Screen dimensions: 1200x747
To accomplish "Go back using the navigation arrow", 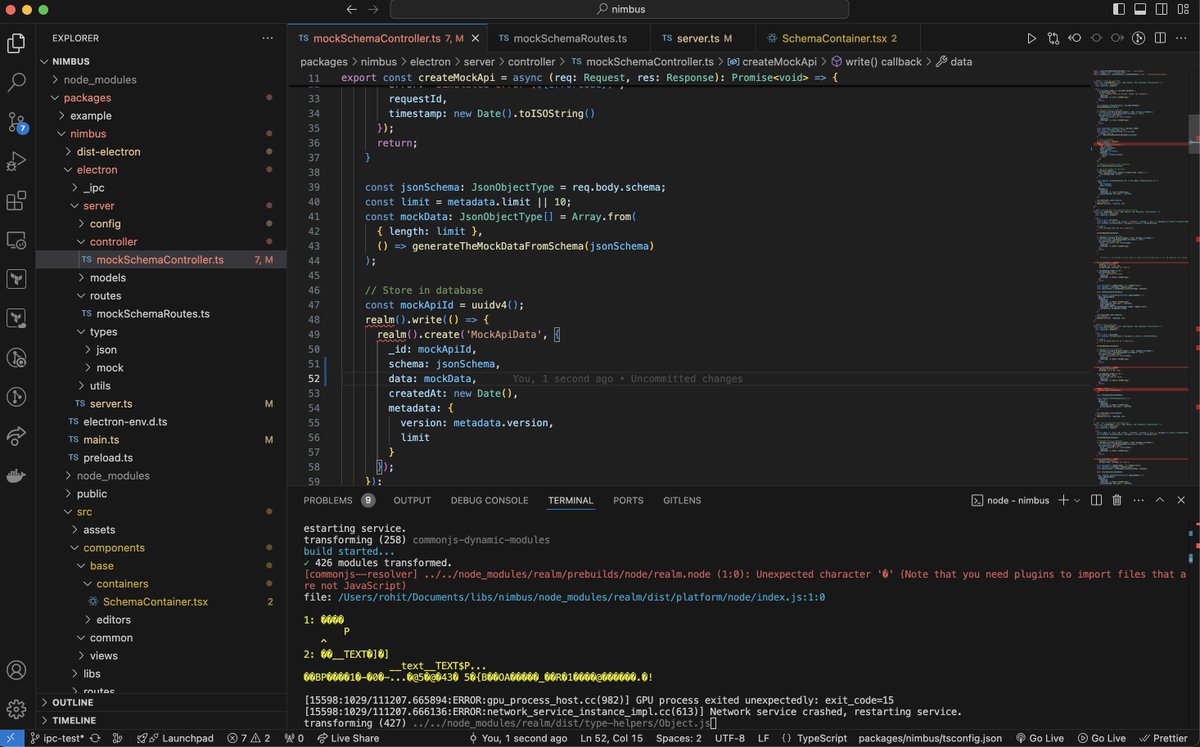I will pos(351,9).
